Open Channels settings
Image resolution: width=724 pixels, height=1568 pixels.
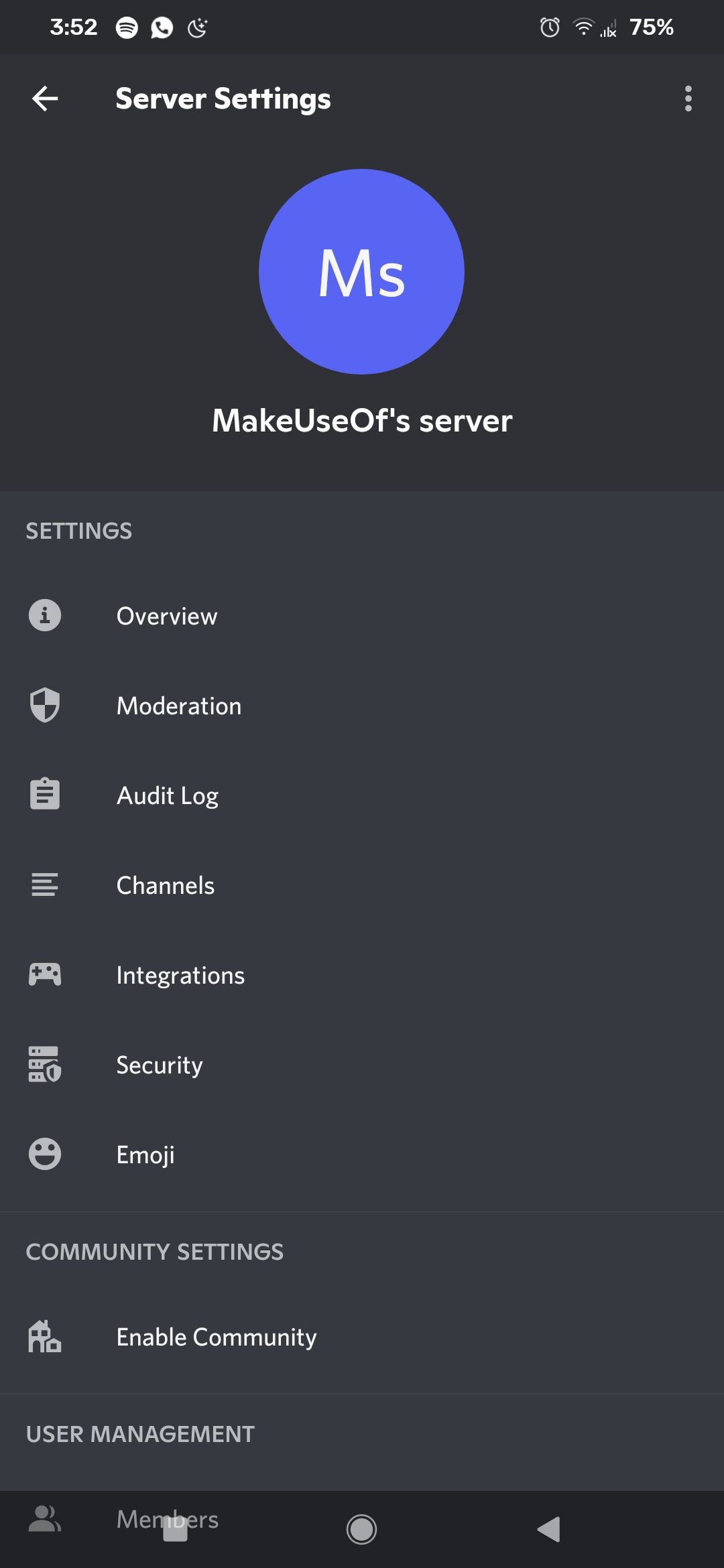pyautogui.click(x=362, y=885)
